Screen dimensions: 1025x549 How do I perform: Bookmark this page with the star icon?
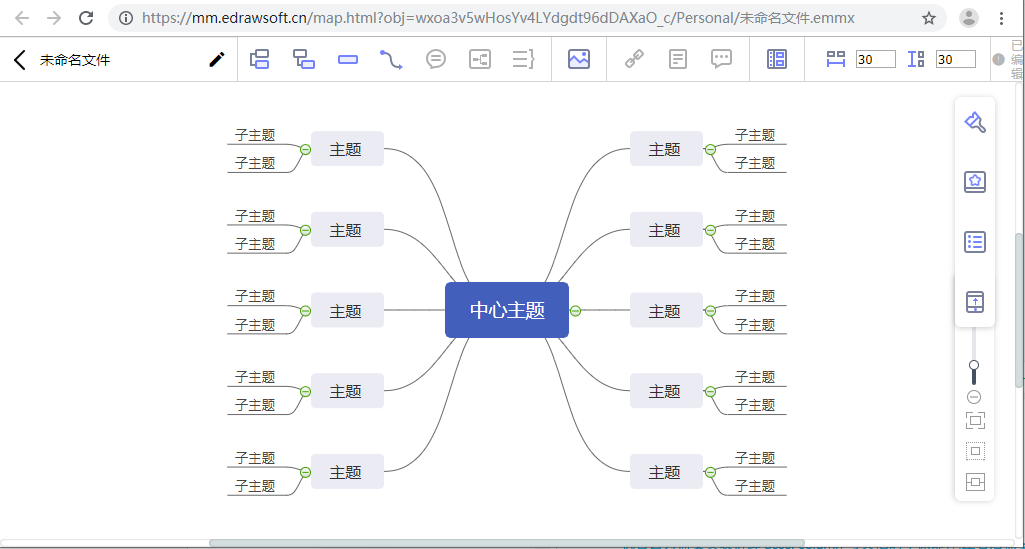[929, 18]
